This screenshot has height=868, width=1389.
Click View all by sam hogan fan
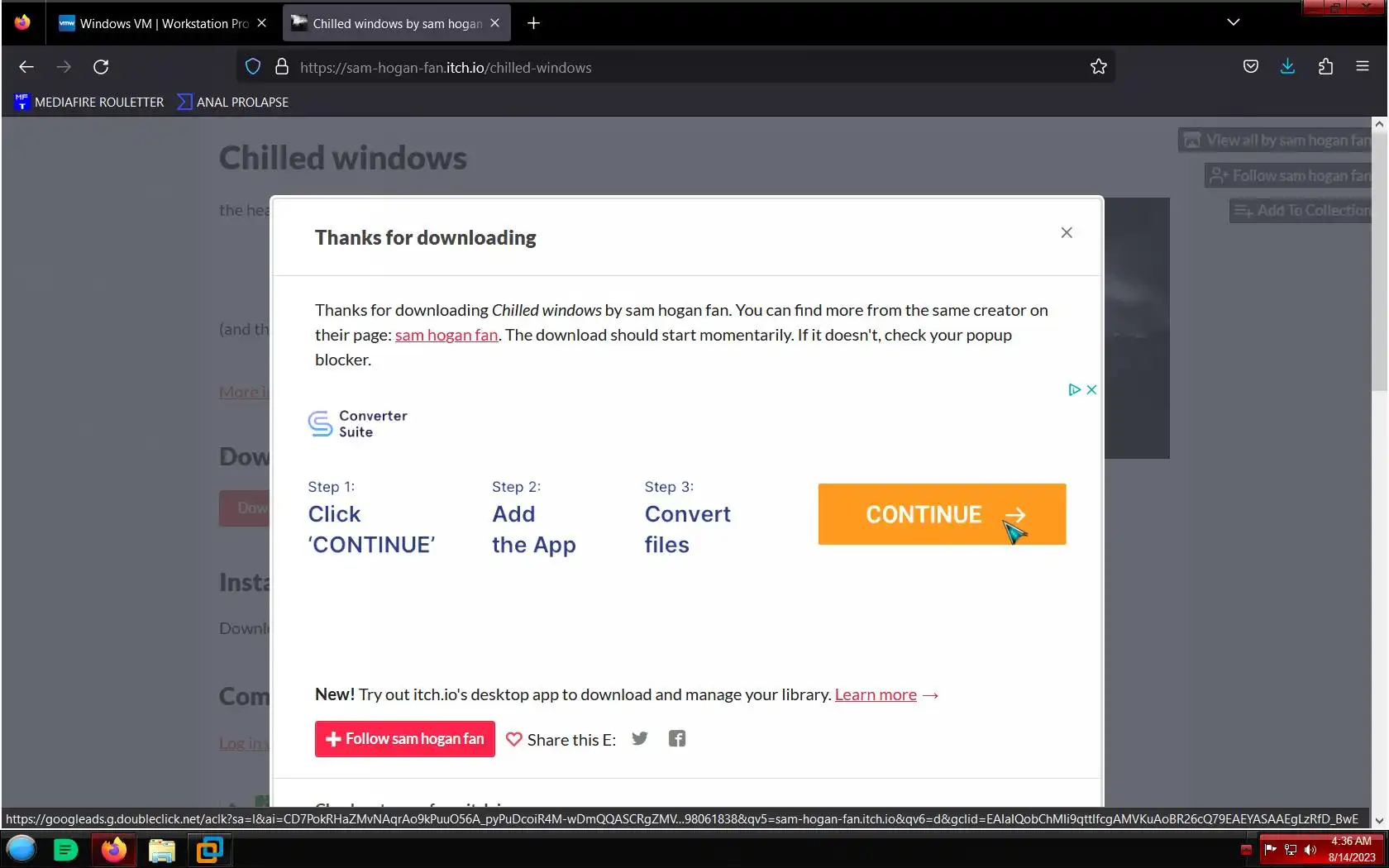point(1275,141)
